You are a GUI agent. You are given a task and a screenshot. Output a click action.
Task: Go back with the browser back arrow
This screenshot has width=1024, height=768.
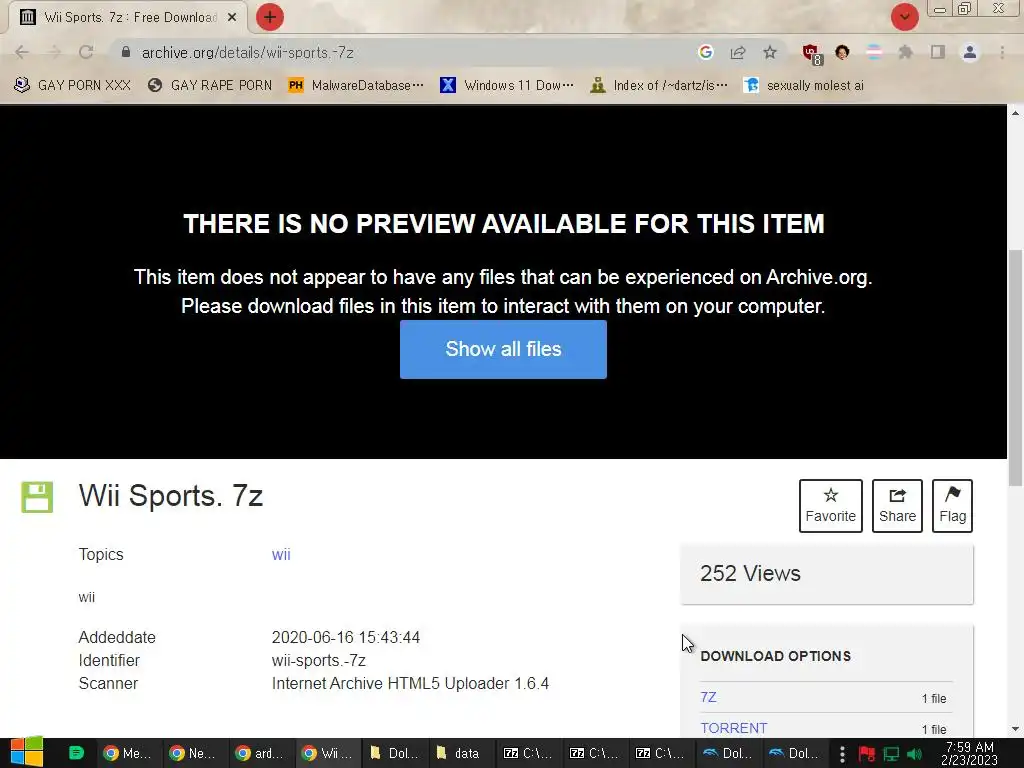[22, 52]
